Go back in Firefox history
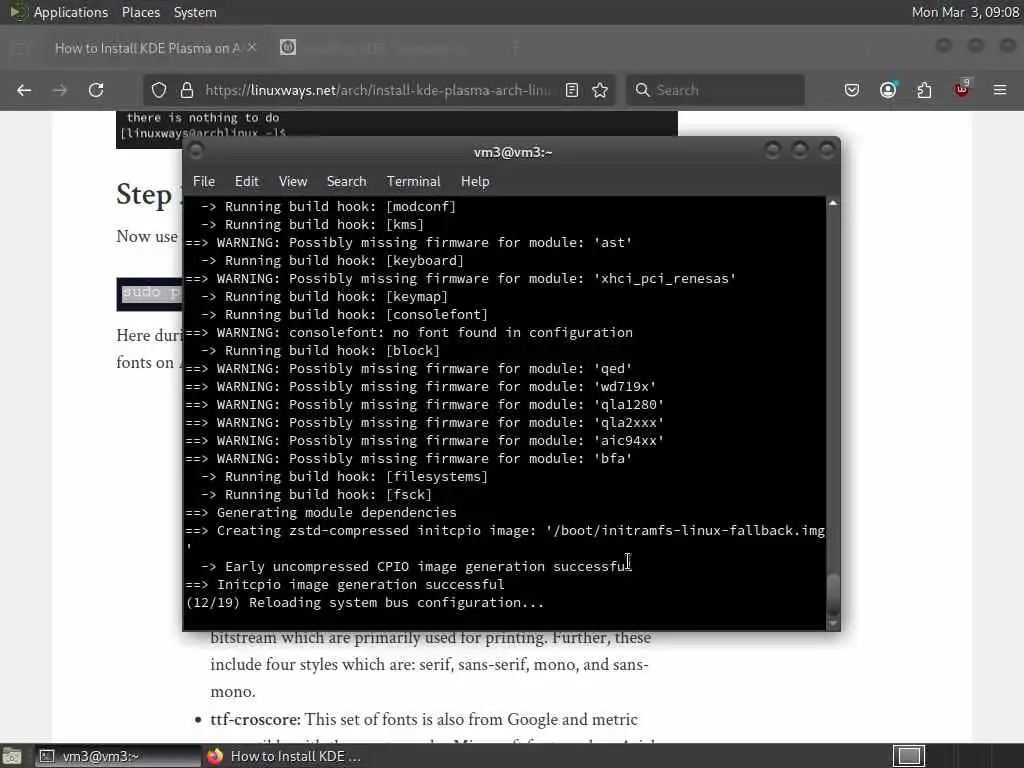Viewport: 1024px width, 768px height. [24, 90]
